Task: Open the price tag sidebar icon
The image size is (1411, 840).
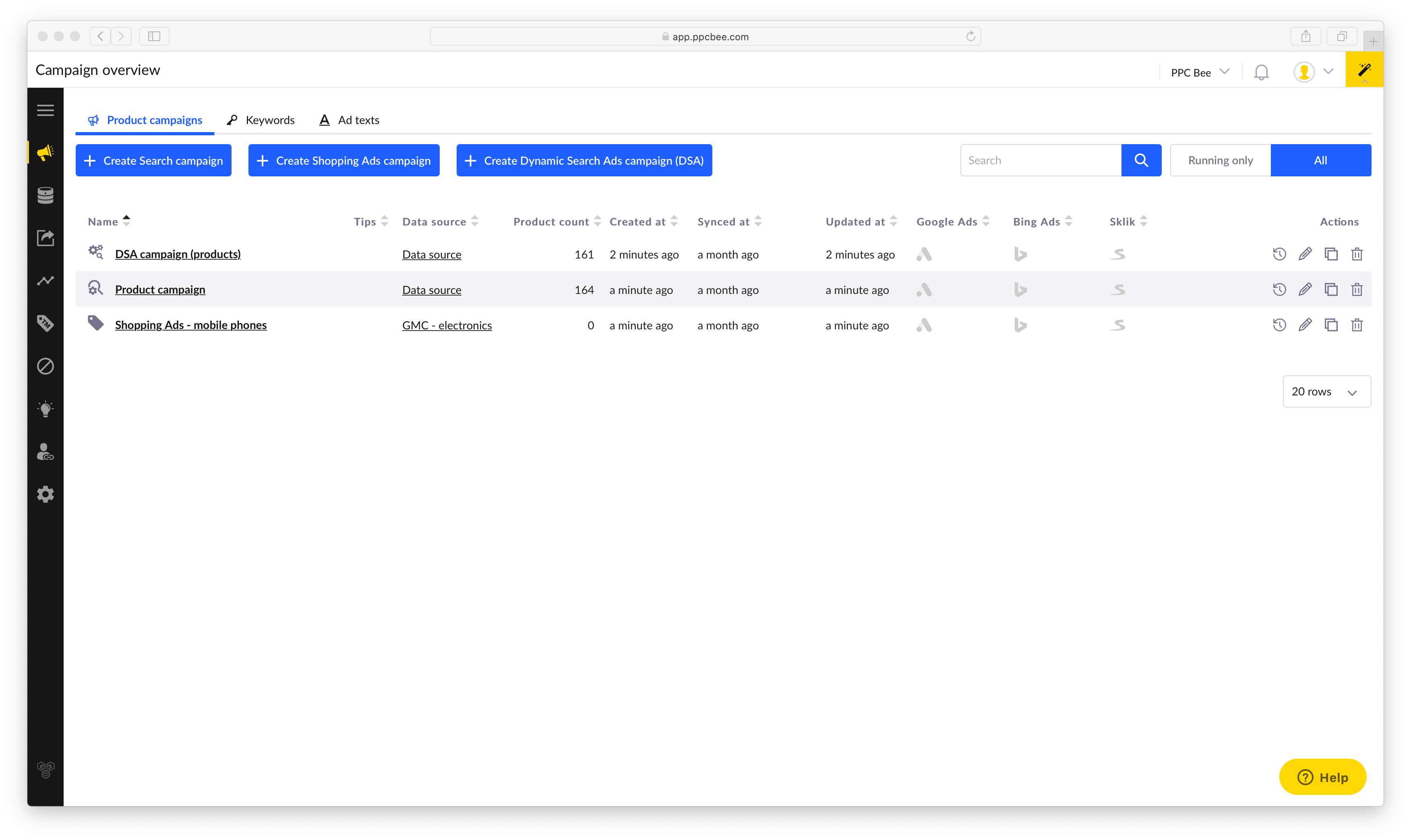Action: [45, 323]
